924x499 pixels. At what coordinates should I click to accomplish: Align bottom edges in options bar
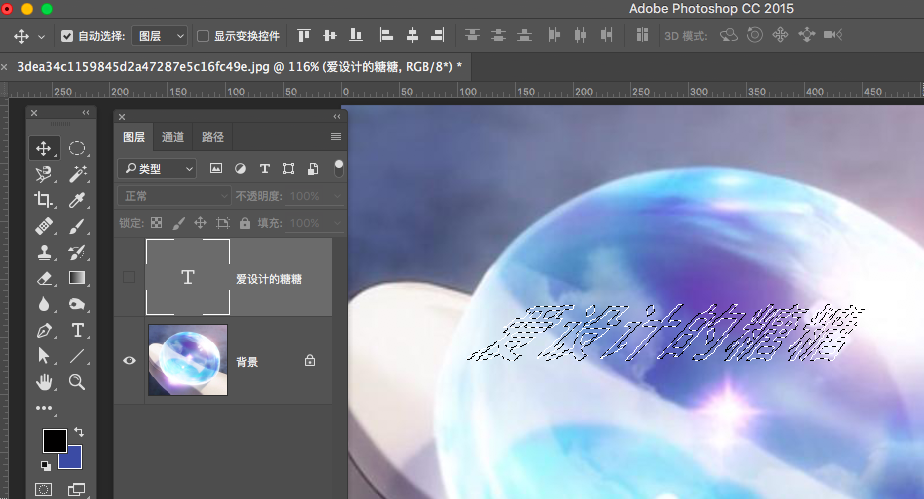coord(356,35)
